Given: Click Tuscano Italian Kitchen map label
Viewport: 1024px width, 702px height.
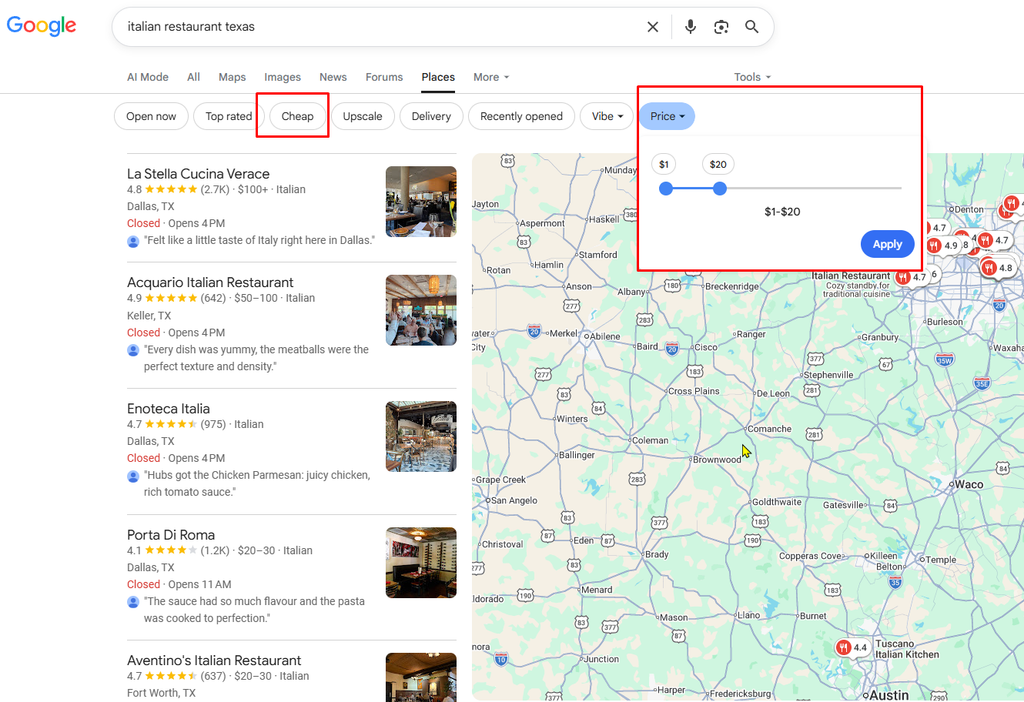Looking at the screenshot, I should 906,649.
